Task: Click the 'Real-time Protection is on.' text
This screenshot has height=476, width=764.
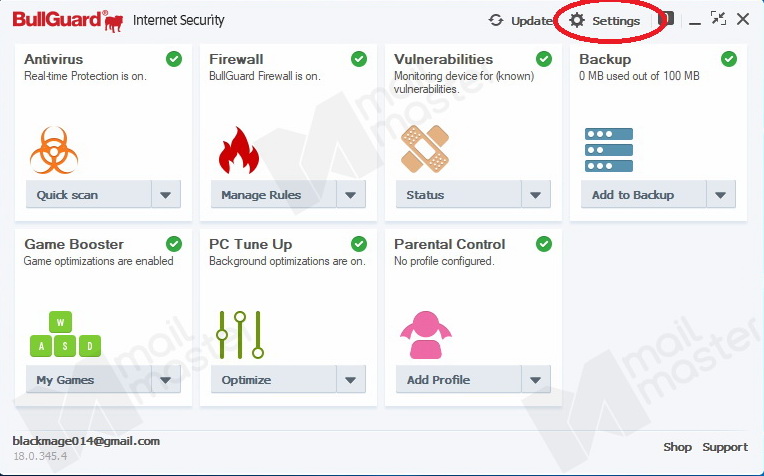Action: tap(85, 76)
